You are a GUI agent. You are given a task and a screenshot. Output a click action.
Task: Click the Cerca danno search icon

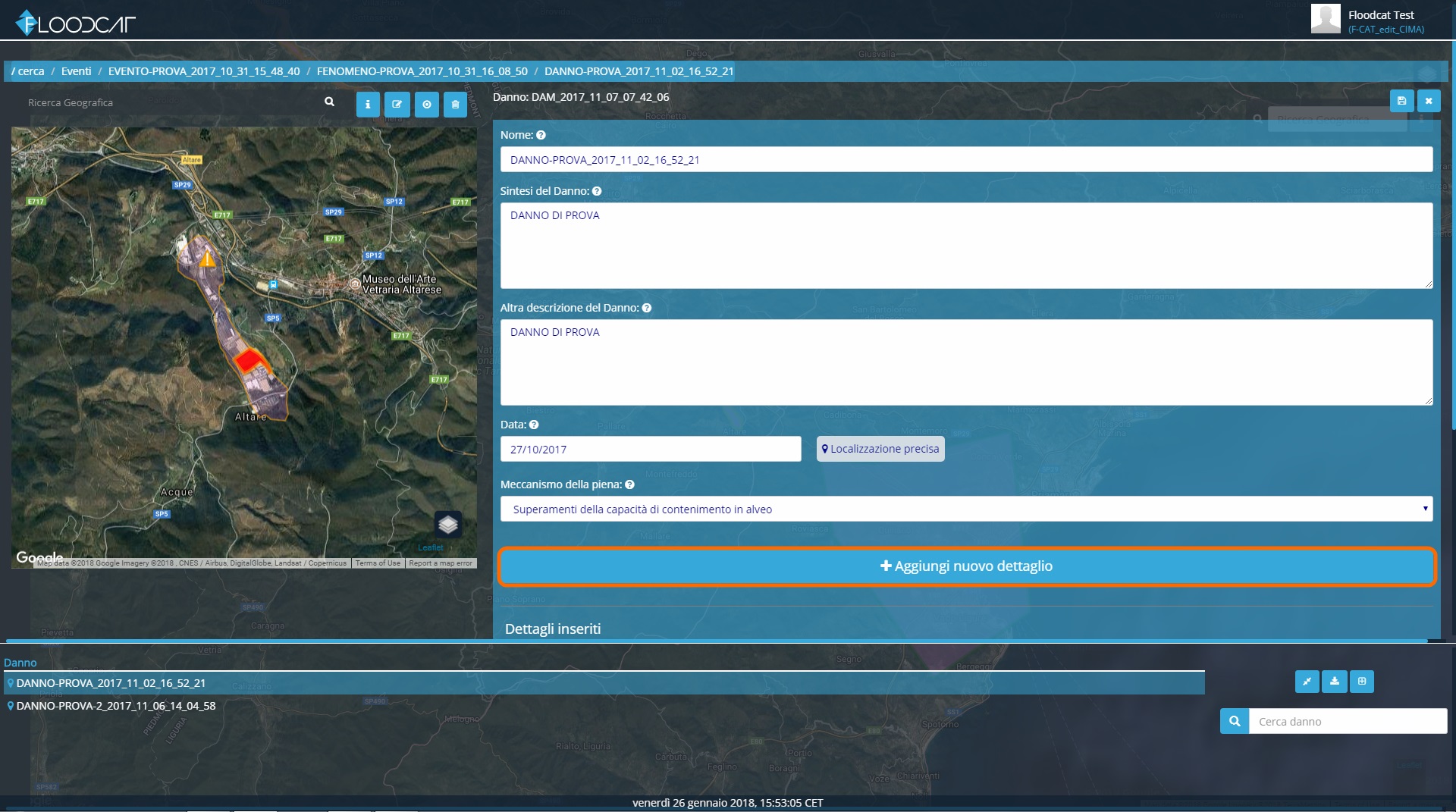1235,721
